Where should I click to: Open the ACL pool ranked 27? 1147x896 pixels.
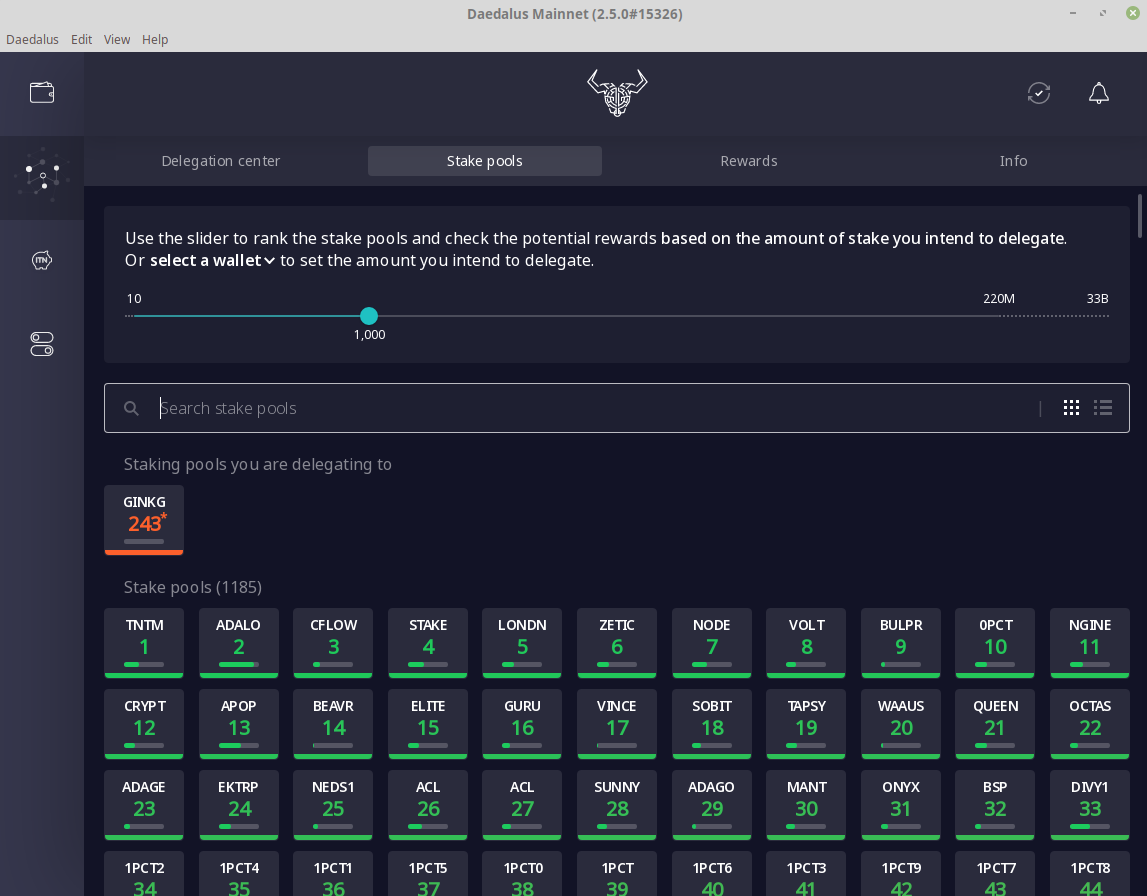522,805
